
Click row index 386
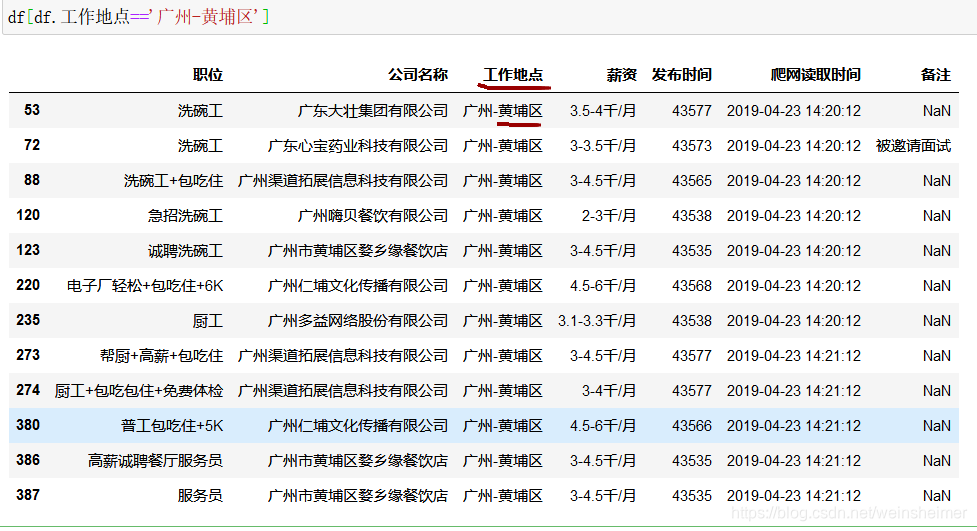[x=28, y=460]
